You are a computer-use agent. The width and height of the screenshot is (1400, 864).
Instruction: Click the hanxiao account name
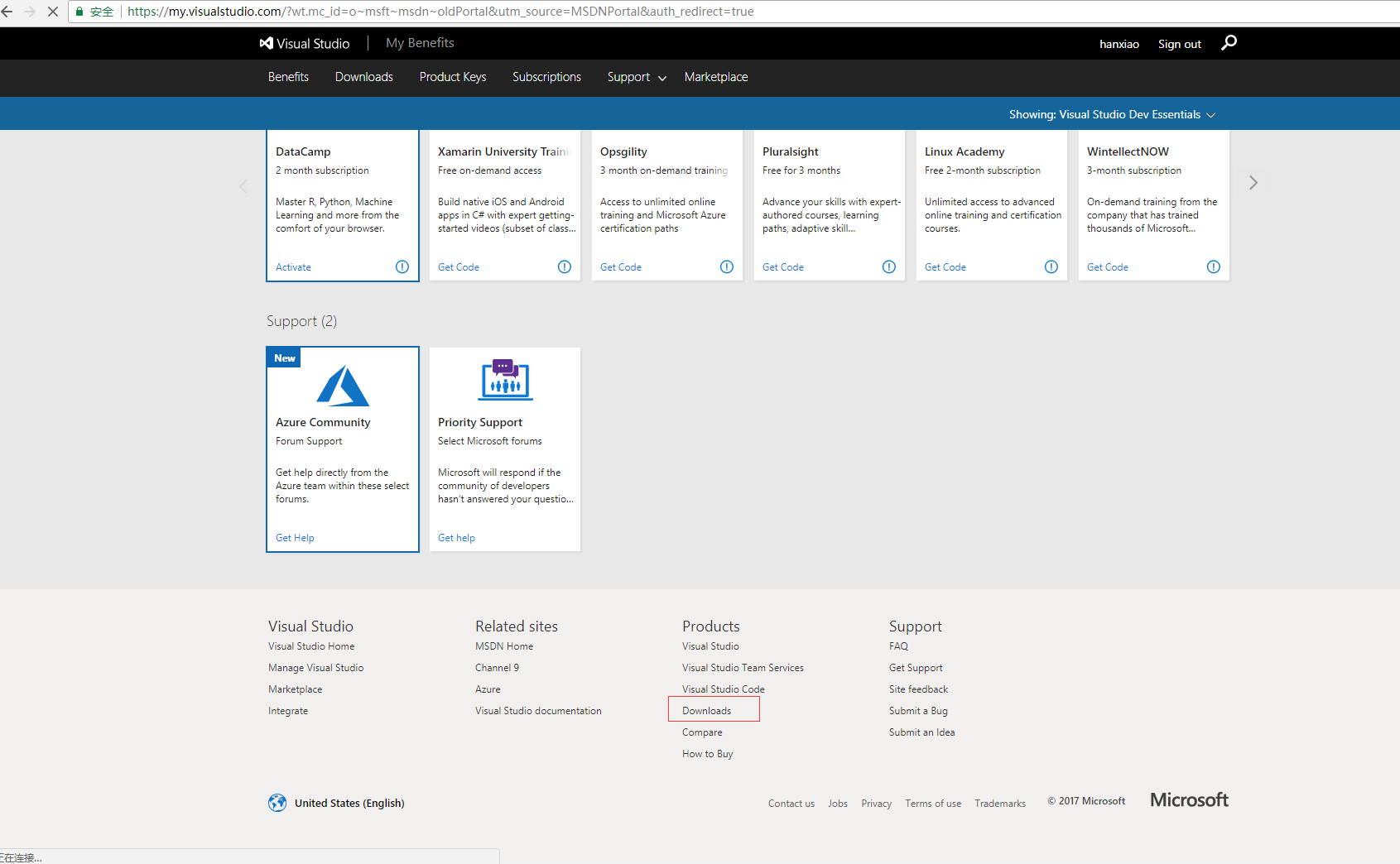1119,44
